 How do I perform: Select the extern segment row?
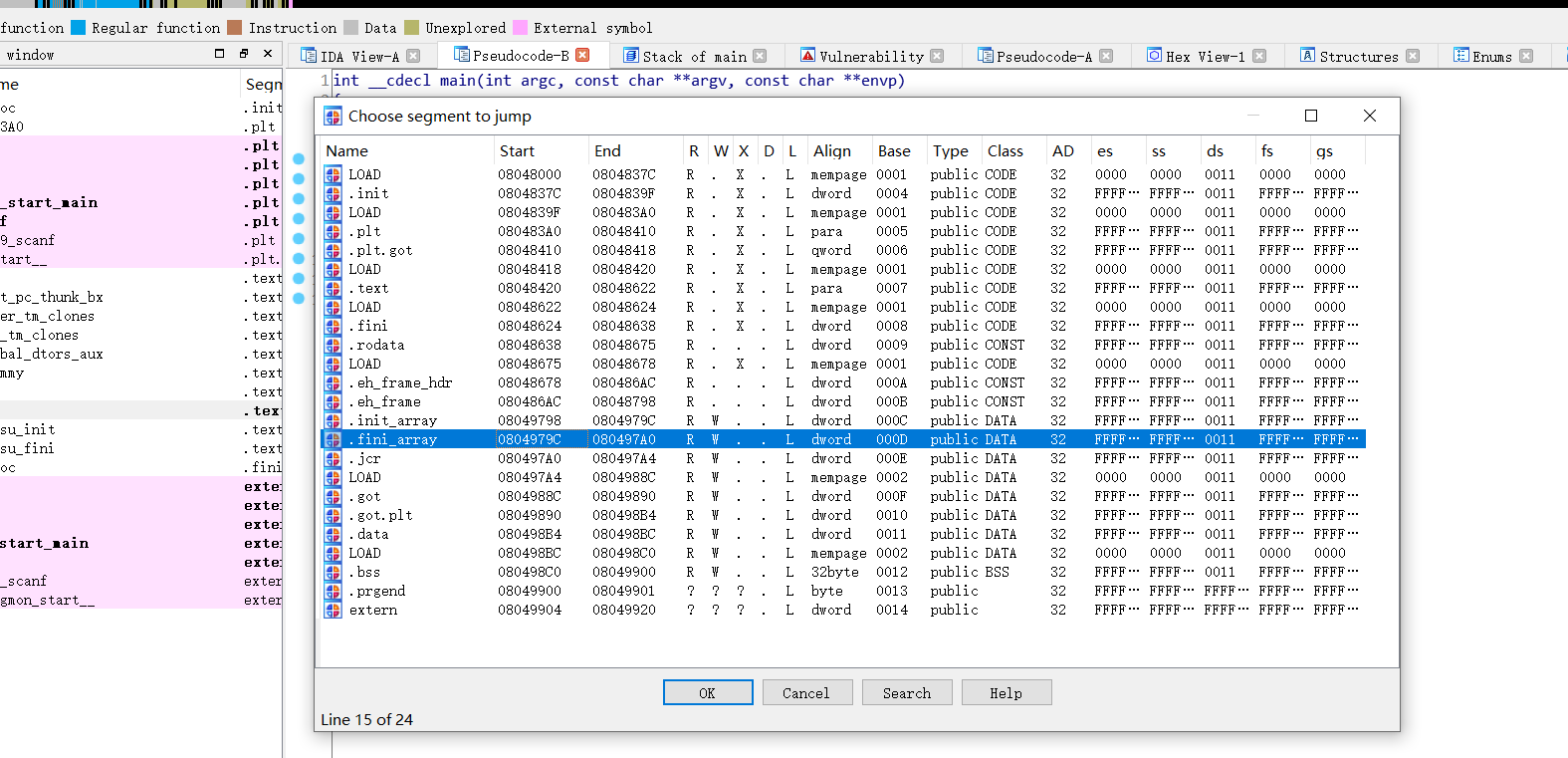click(843, 610)
